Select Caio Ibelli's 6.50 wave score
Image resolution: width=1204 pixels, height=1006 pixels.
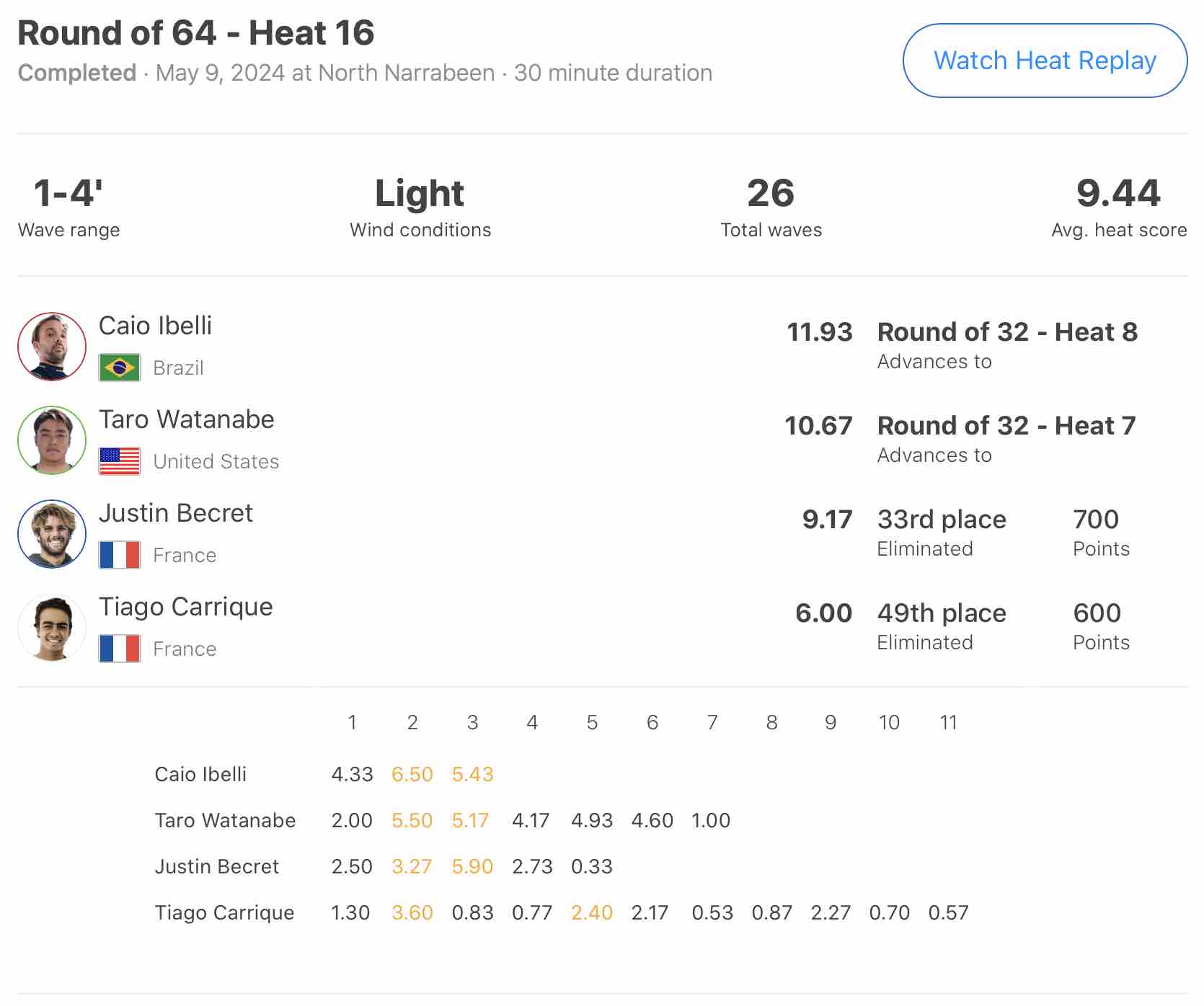[412, 774]
